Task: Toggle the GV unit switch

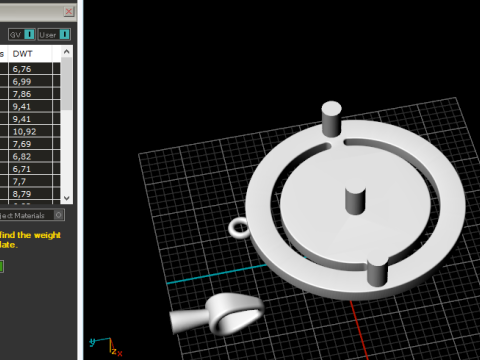Action: [x=22, y=35]
